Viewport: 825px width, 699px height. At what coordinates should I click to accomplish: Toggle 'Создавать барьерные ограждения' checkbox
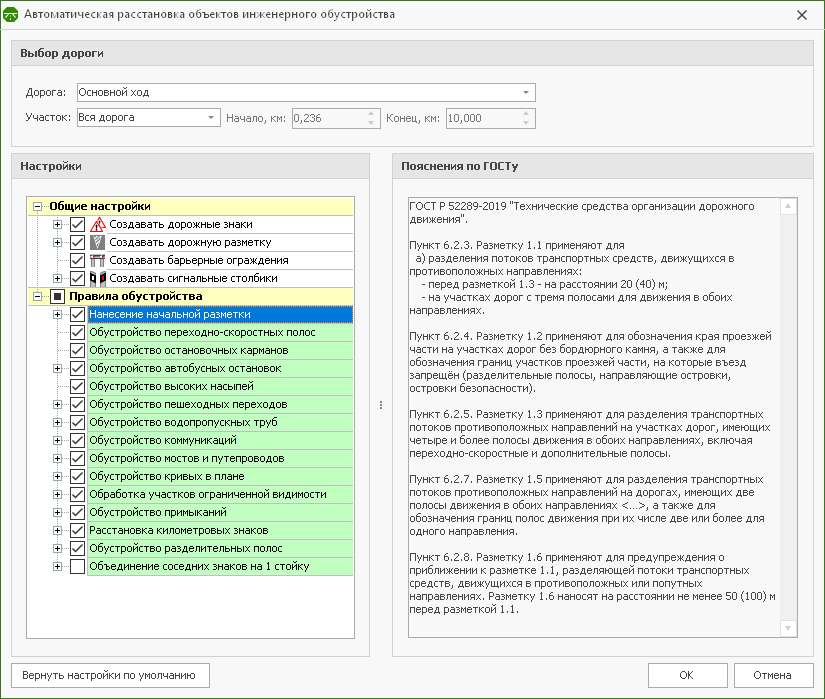click(77, 260)
